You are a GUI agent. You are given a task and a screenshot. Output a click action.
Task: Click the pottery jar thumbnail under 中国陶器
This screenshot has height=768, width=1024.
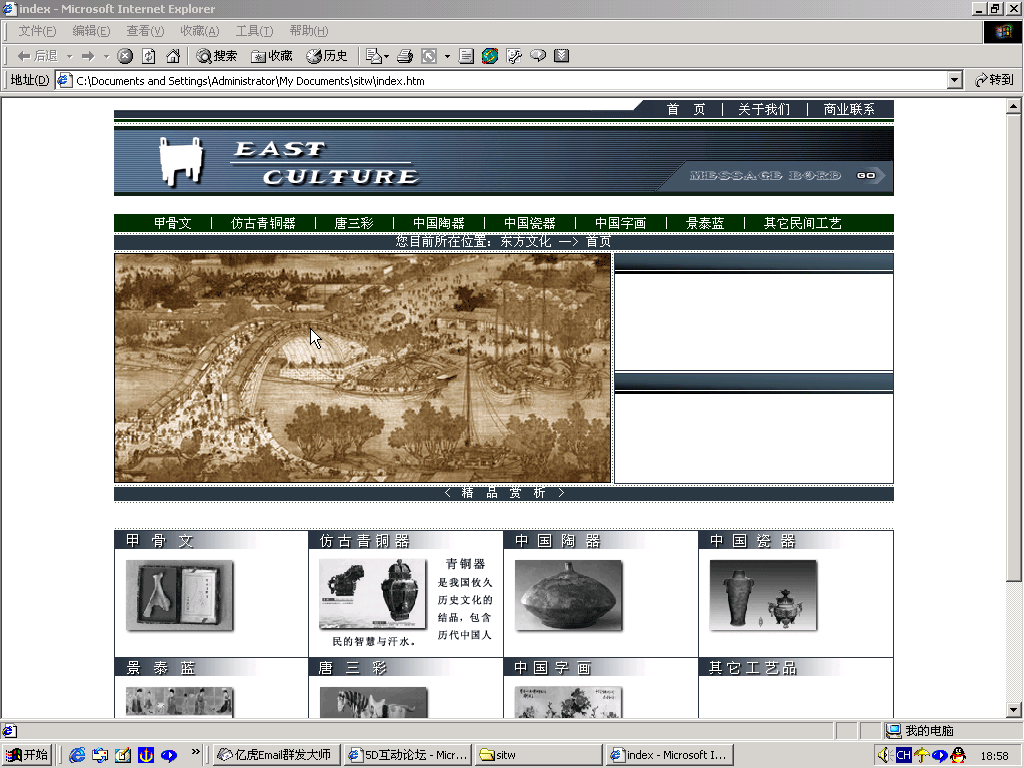568,596
